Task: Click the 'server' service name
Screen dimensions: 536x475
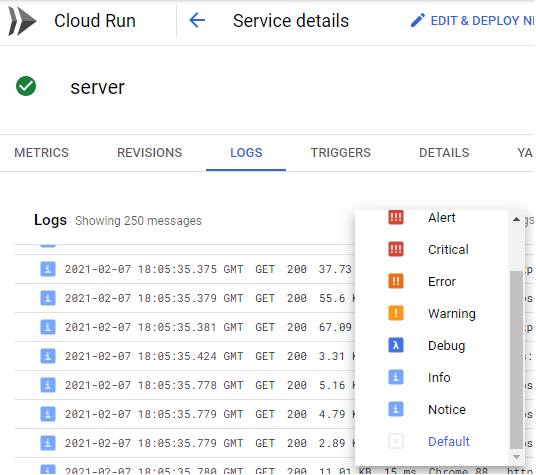Action: tap(97, 87)
